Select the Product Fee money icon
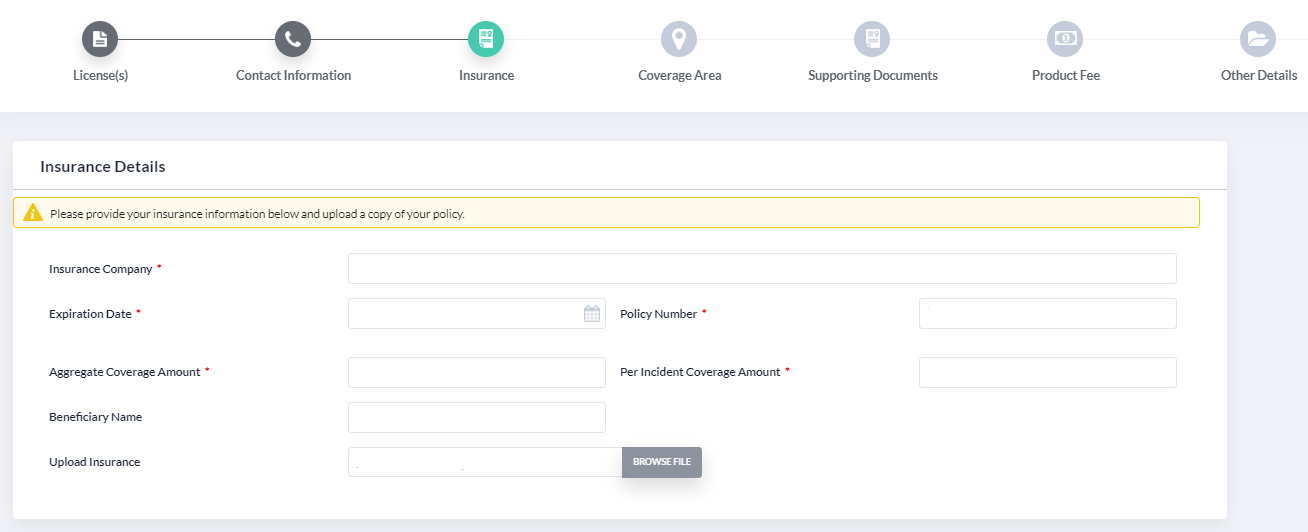This screenshot has height=532, width=1308. (1065, 39)
